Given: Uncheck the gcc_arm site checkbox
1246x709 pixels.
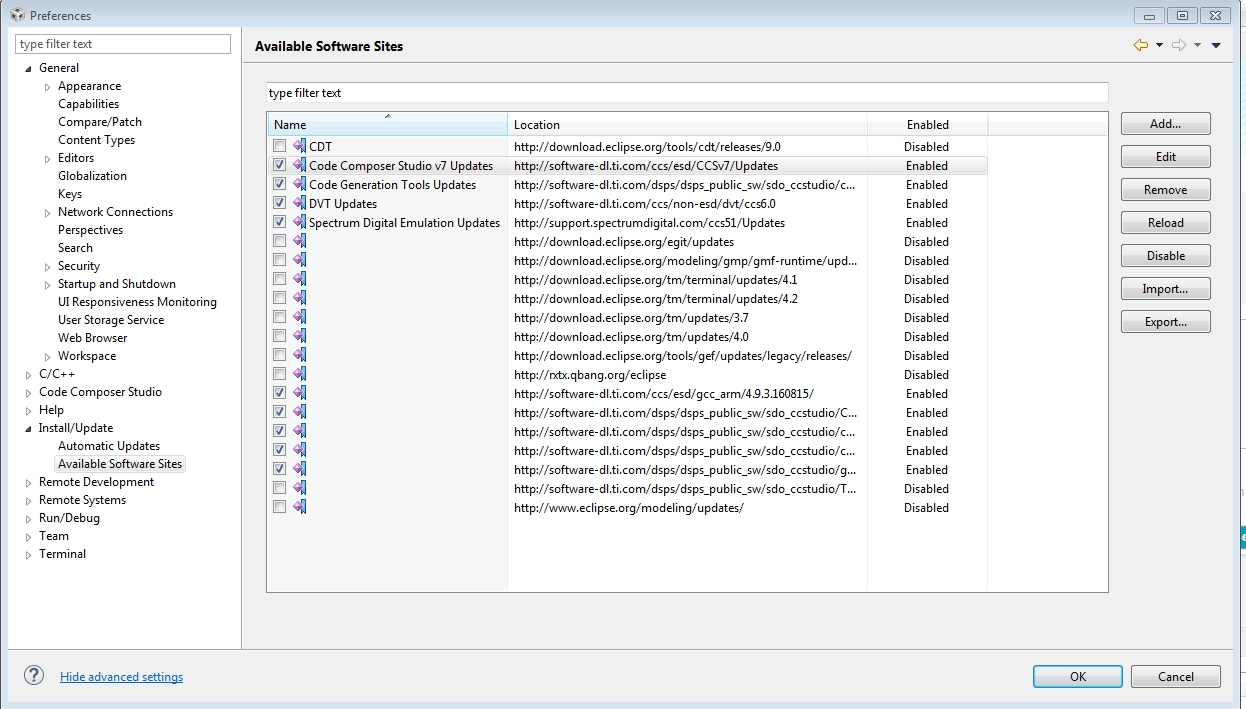Looking at the screenshot, I should pos(279,393).
